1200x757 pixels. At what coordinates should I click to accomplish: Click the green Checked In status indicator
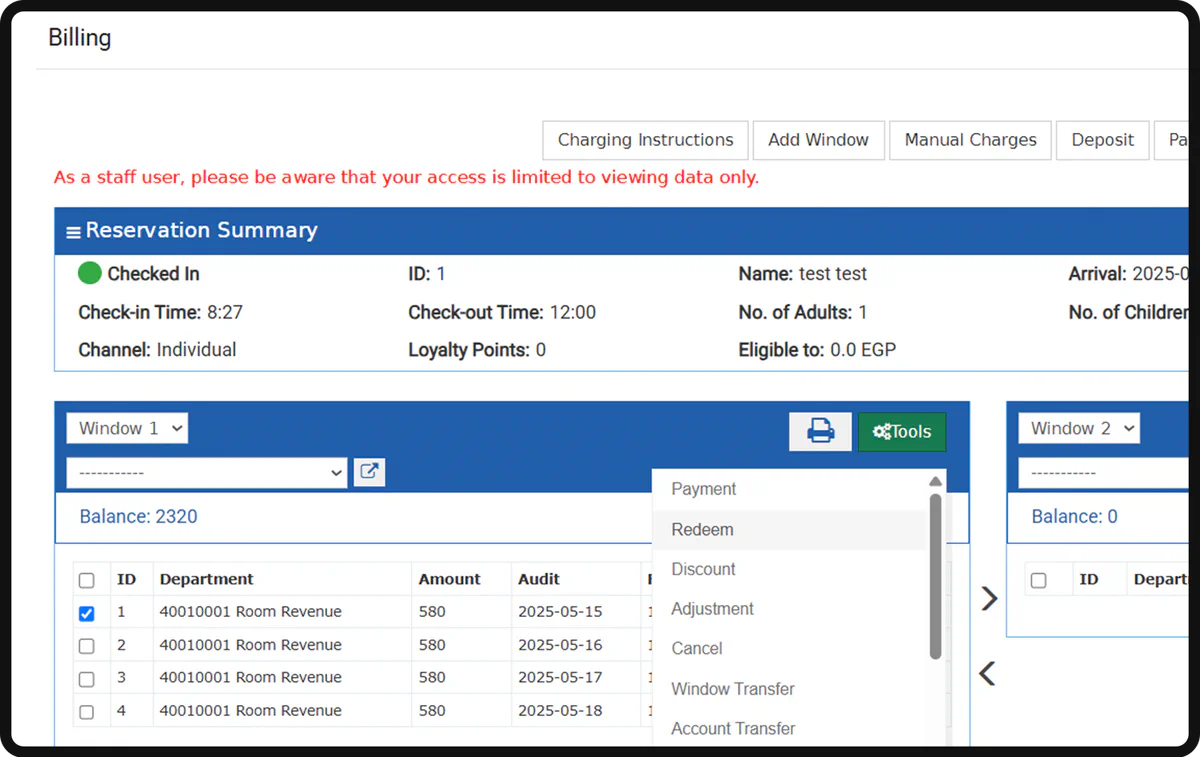[90, 273]
